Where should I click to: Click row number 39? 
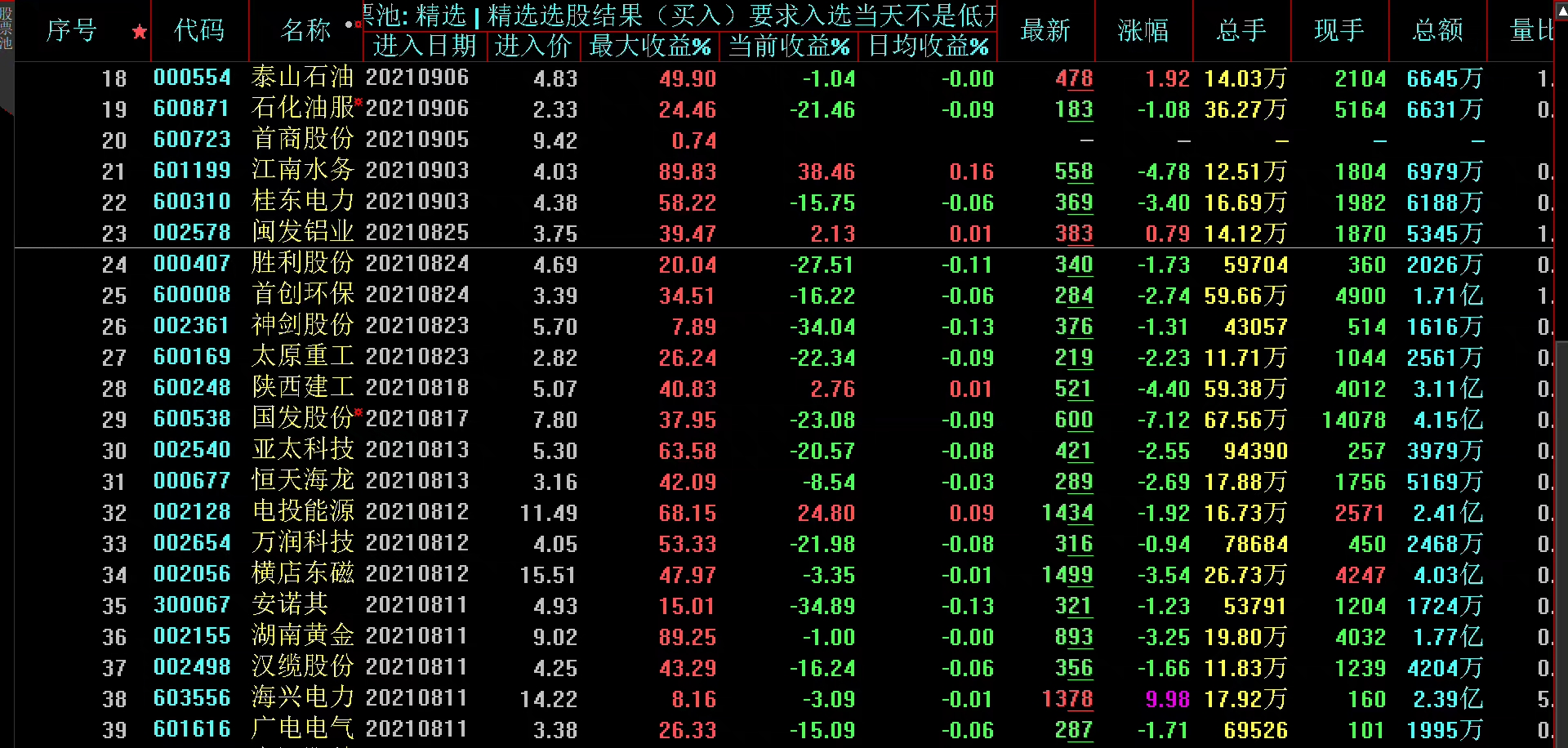[x=114, y=730]
